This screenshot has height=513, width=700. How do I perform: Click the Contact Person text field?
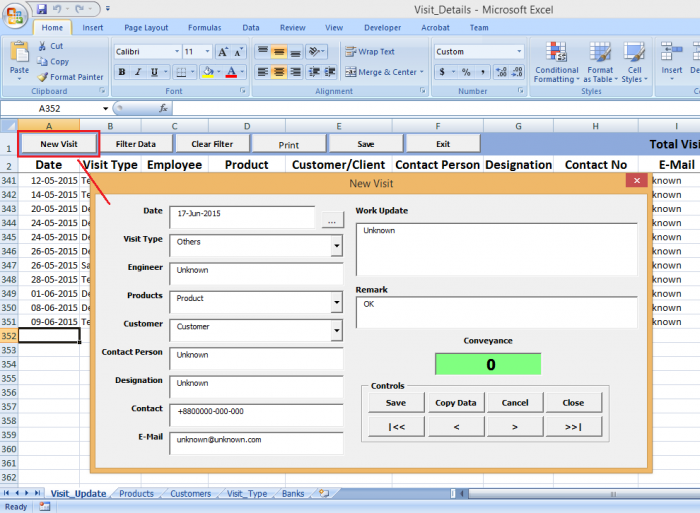[x=255, y=356]
